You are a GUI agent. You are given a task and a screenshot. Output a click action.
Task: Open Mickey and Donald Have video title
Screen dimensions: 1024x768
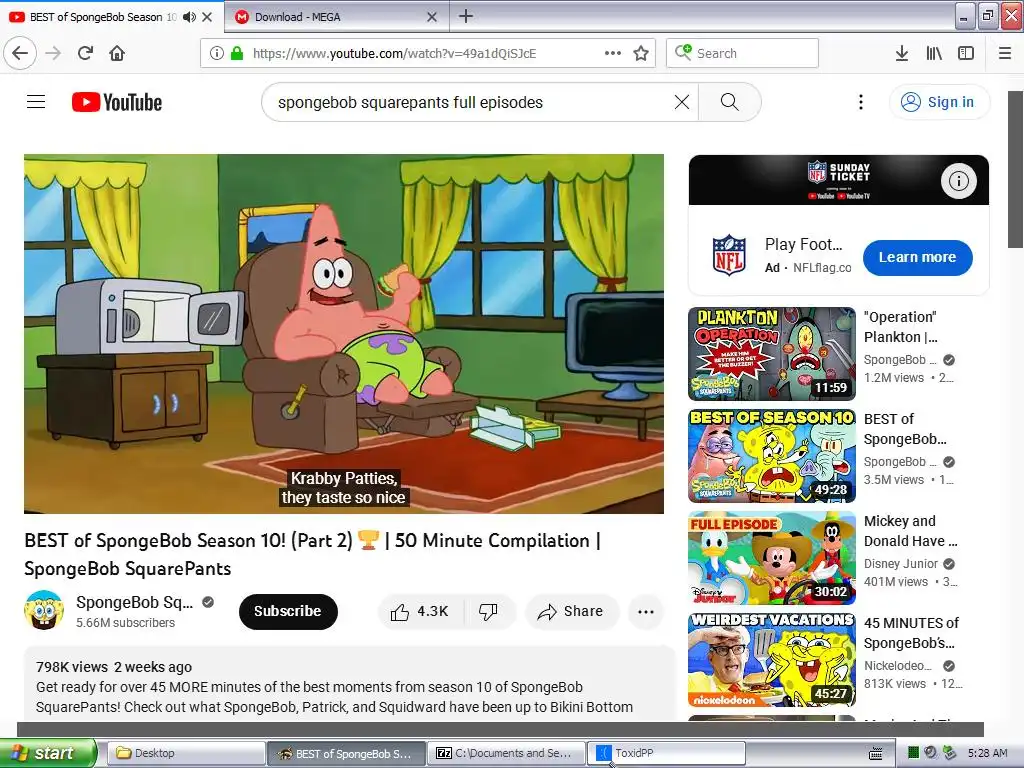point(910,531)
